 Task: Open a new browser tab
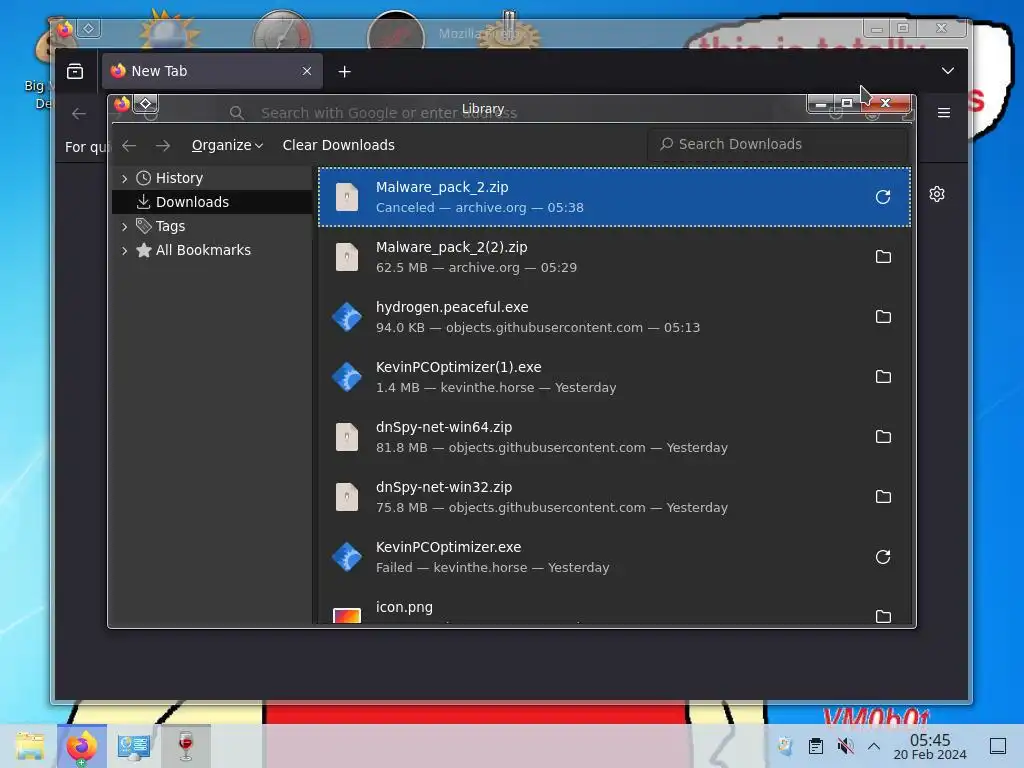click(x=345, y=71)
